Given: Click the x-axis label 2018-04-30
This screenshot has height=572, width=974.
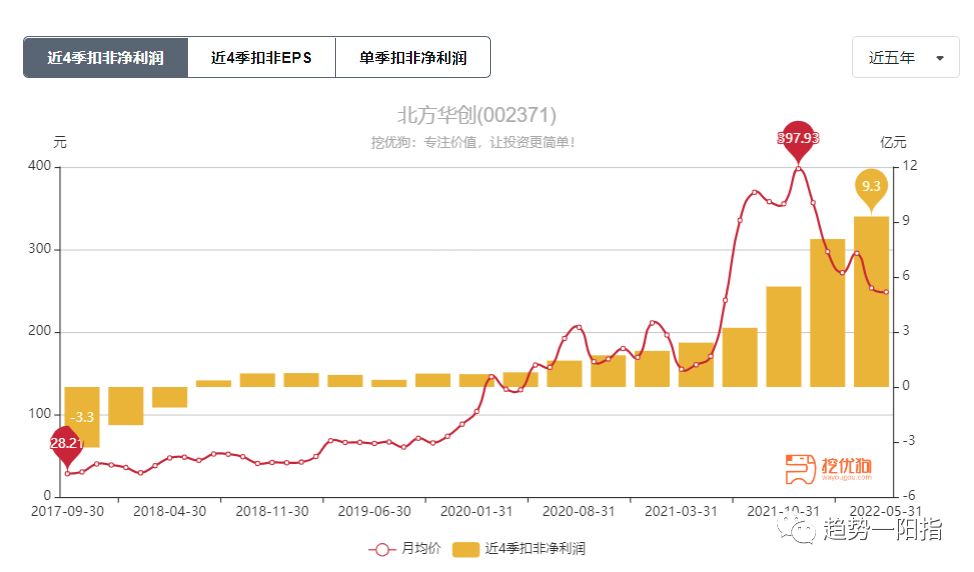Looking at the screenshot, I should click(170, 511).
